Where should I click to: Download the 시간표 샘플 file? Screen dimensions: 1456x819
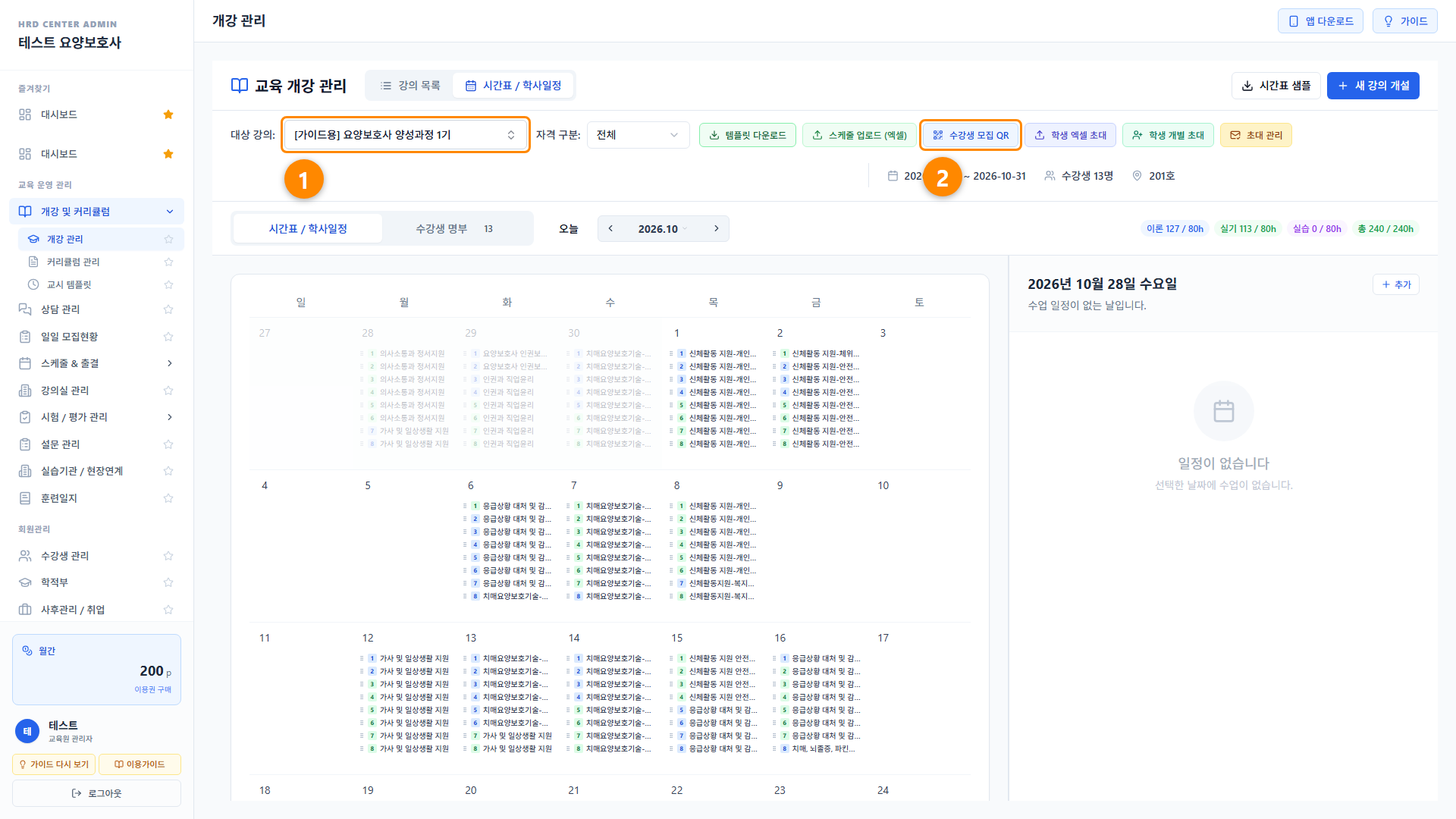pyautogui.click(x=1276, y=86)
